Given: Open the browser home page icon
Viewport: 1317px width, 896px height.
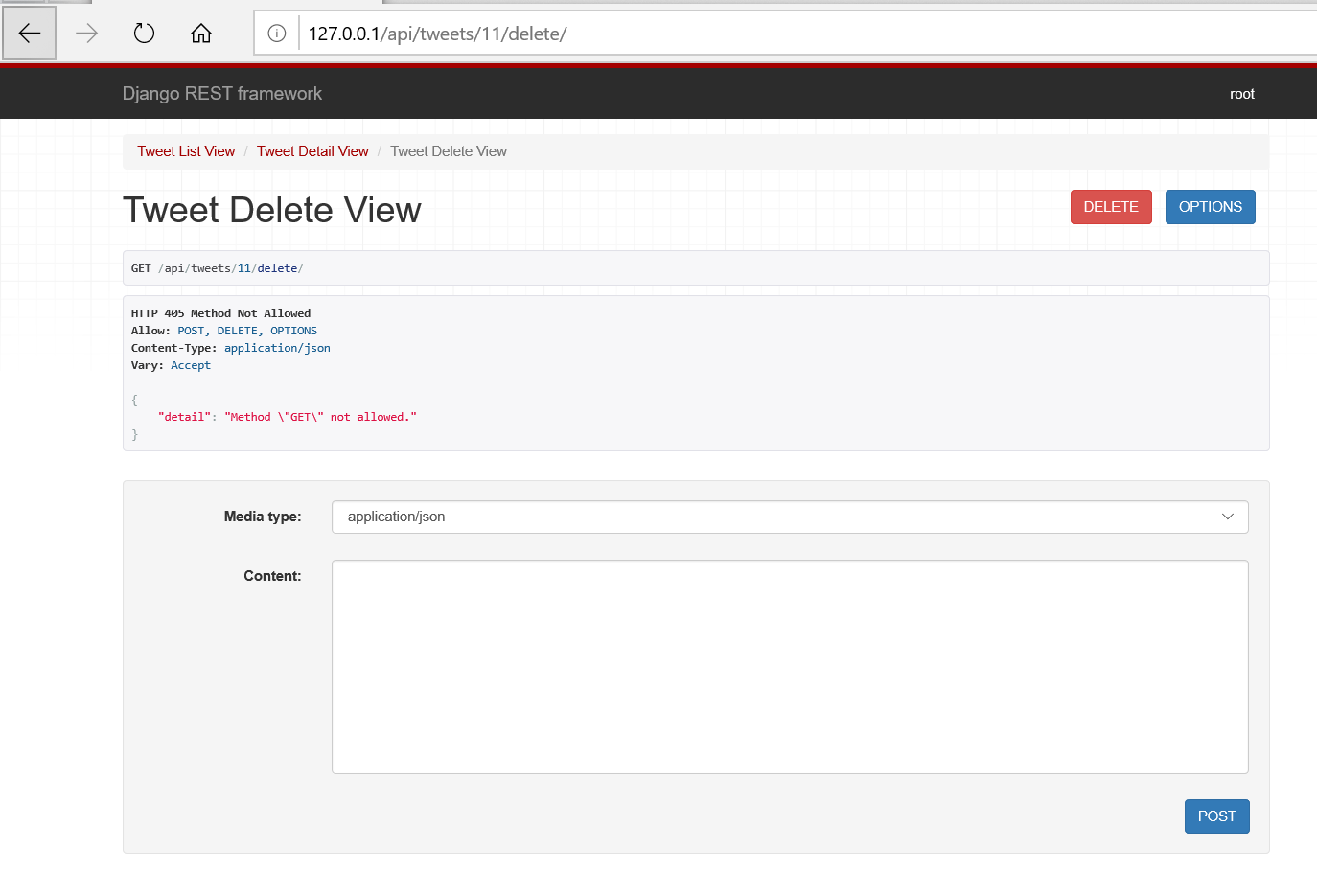Looking at the screenshot, I should 201,34.
